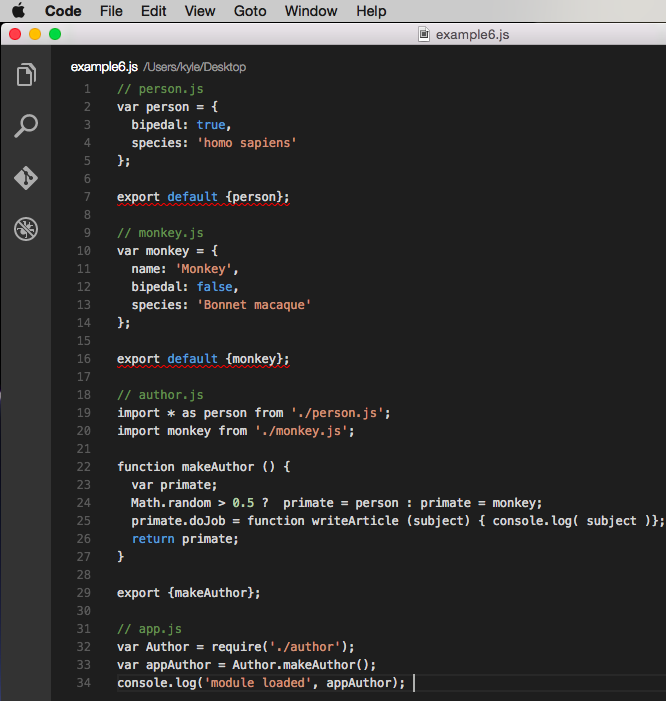Click the green zoom window button
Screen dimensions: 666x701
pos(55,34)
